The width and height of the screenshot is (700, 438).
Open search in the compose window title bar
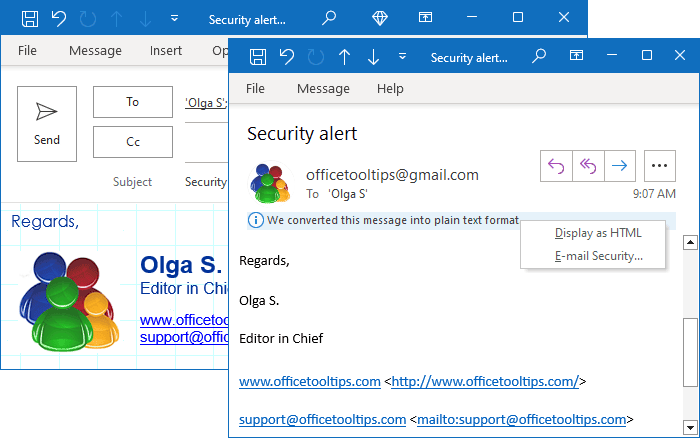tap(329, 18)
